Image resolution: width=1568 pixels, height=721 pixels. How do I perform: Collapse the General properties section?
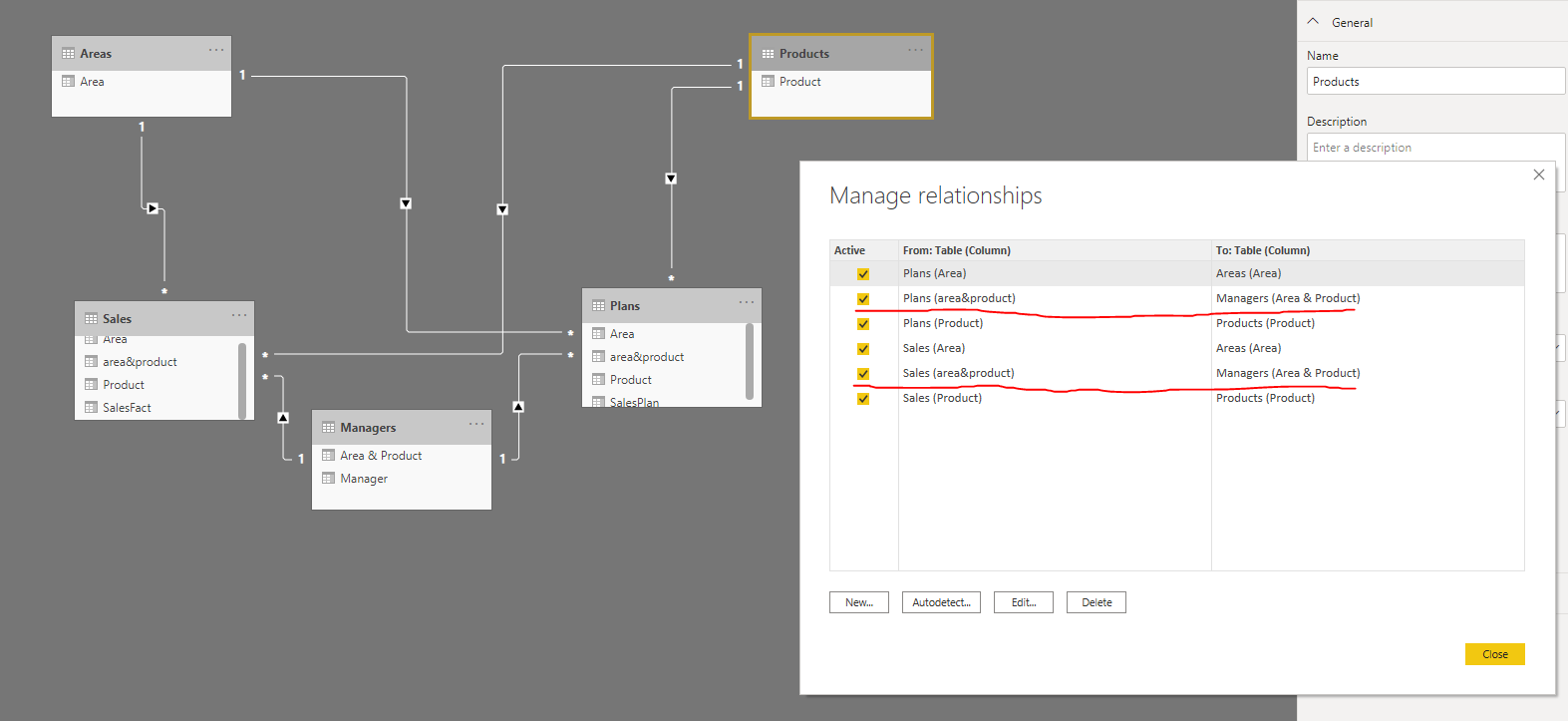(1313, 22)
